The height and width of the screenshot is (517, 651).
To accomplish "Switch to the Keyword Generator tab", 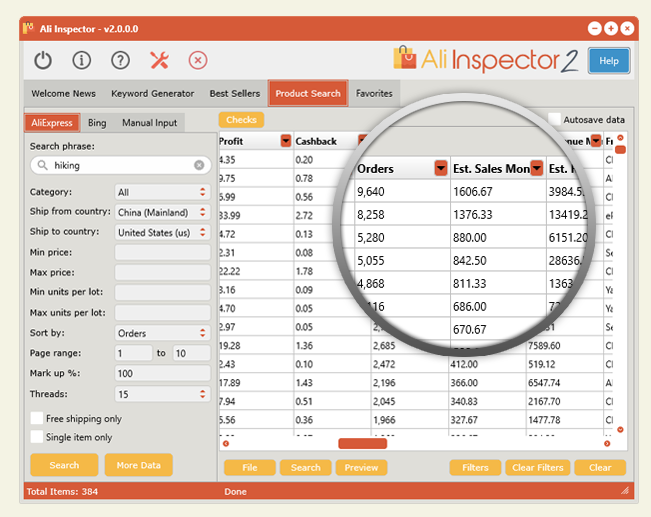I will tap(152, 93).
